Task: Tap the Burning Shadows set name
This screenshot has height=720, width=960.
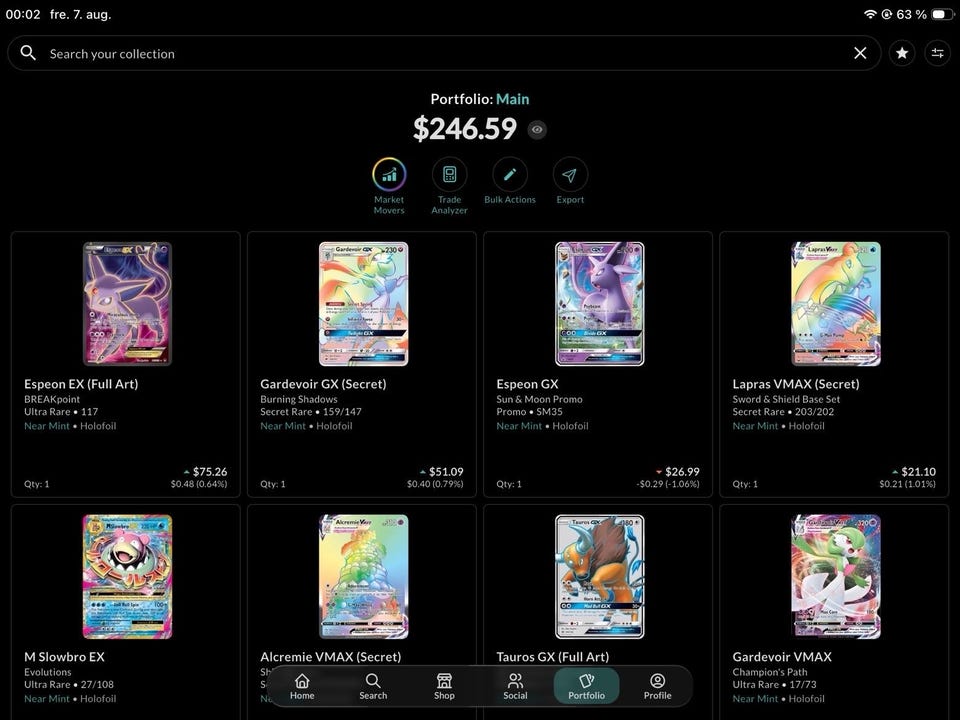Action: pos(299,399)
